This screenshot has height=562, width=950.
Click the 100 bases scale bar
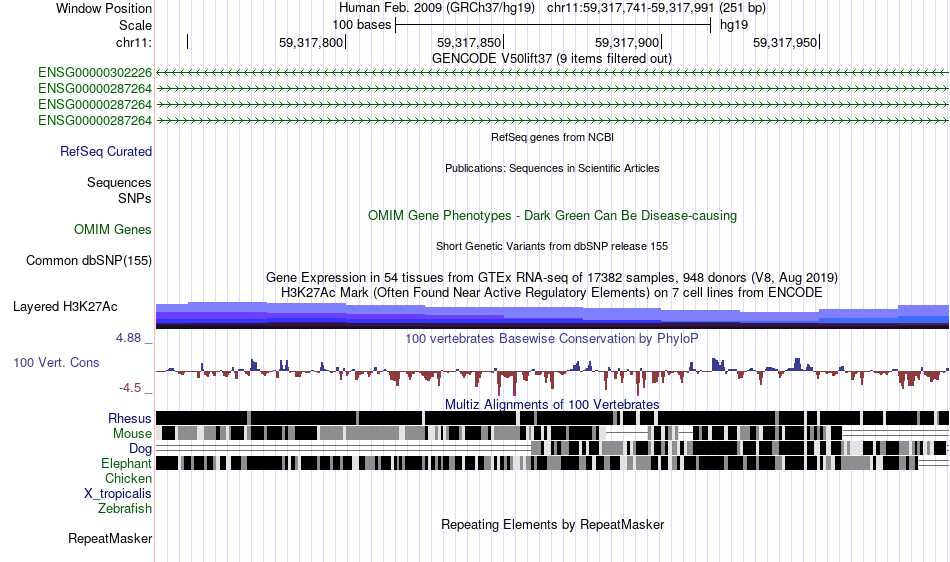coord(553,25)
